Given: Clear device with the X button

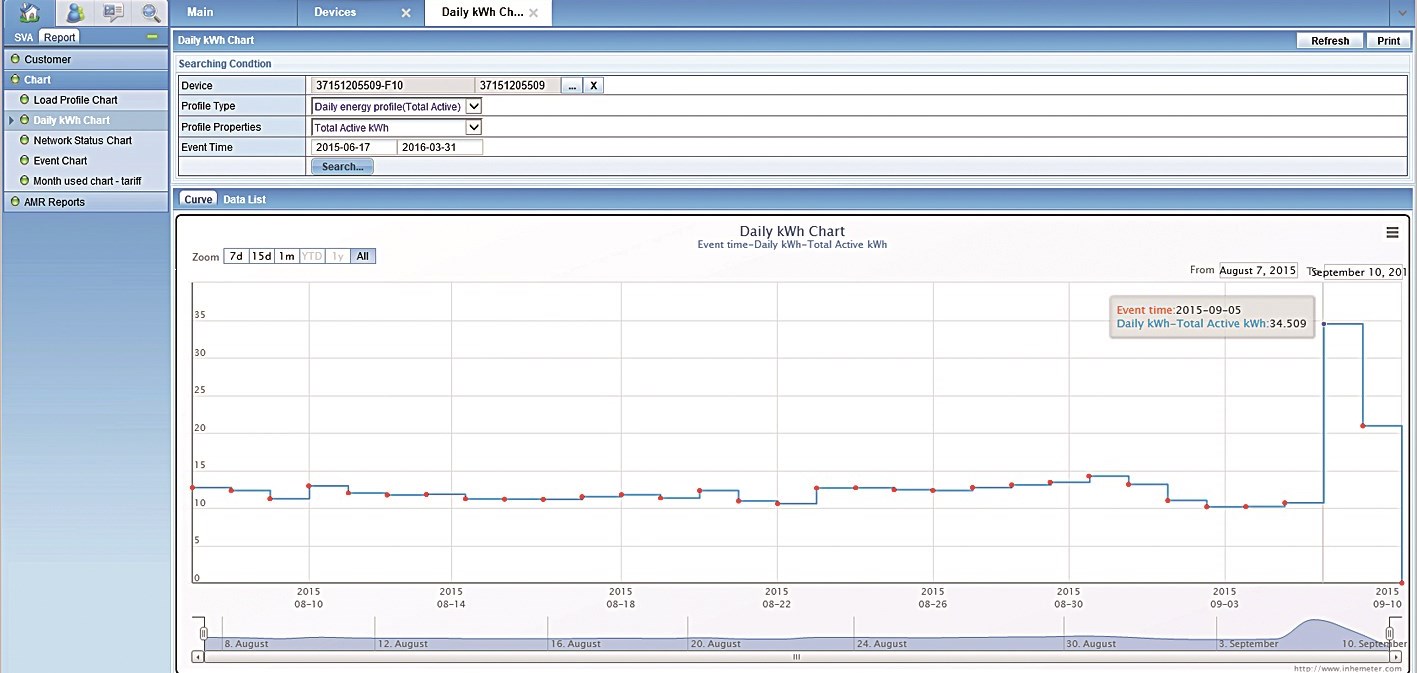Looking at the screenshot, I should click(x=593, y=86).
